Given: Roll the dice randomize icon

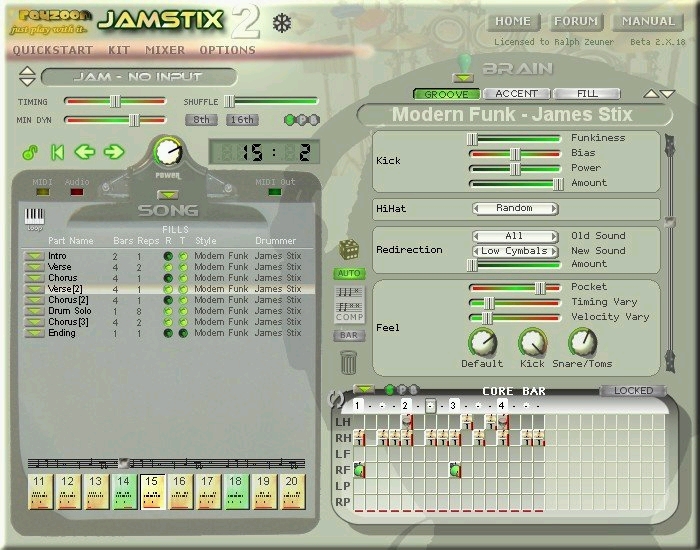Looking at the screenshot, I should [x=349, y=249].
